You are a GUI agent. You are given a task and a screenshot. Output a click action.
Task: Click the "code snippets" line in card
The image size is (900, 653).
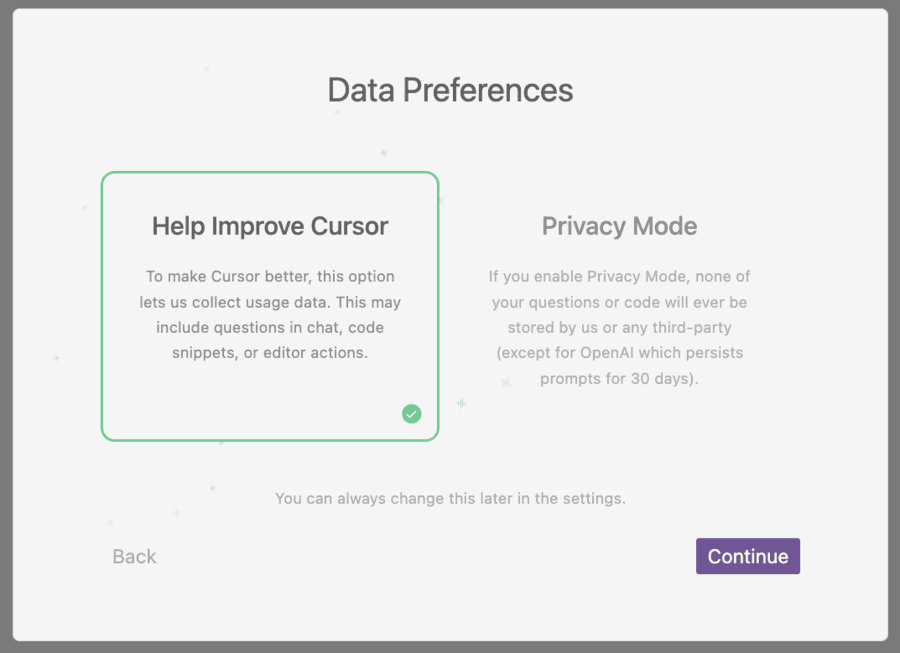click(x=270, y=352)
